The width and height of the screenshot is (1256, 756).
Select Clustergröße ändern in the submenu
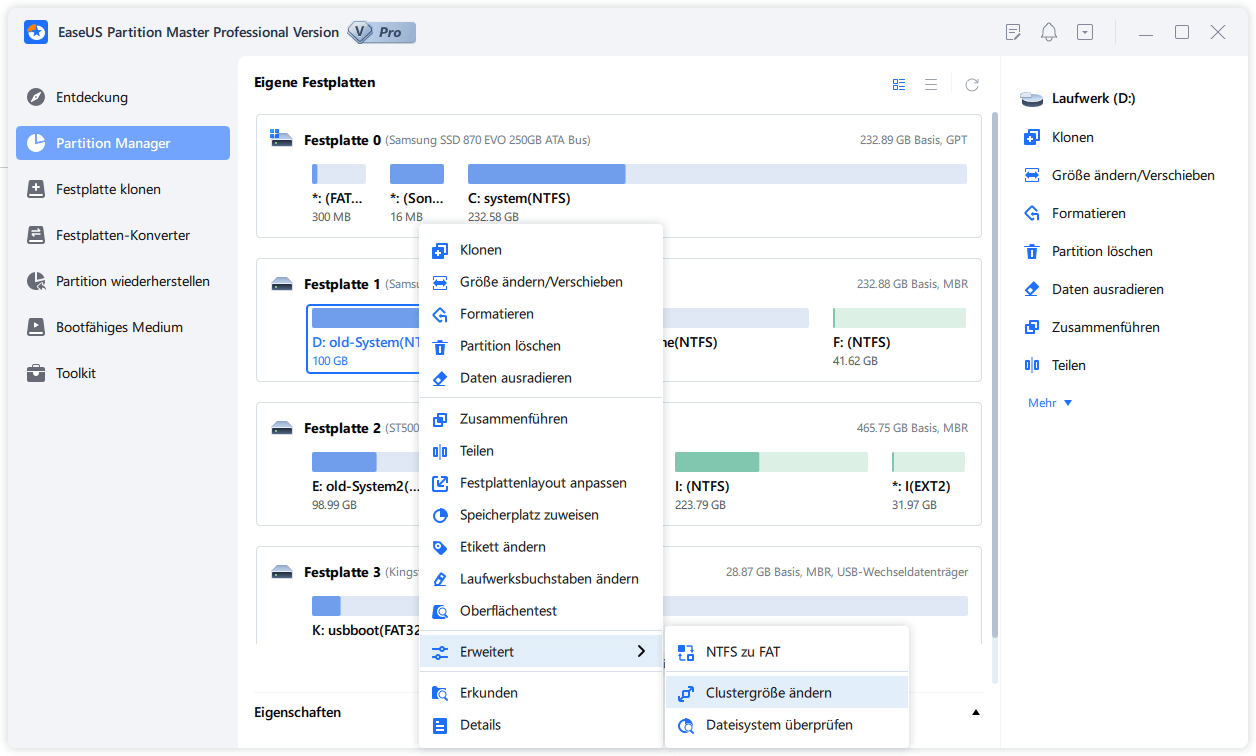[x=787, y=693]
